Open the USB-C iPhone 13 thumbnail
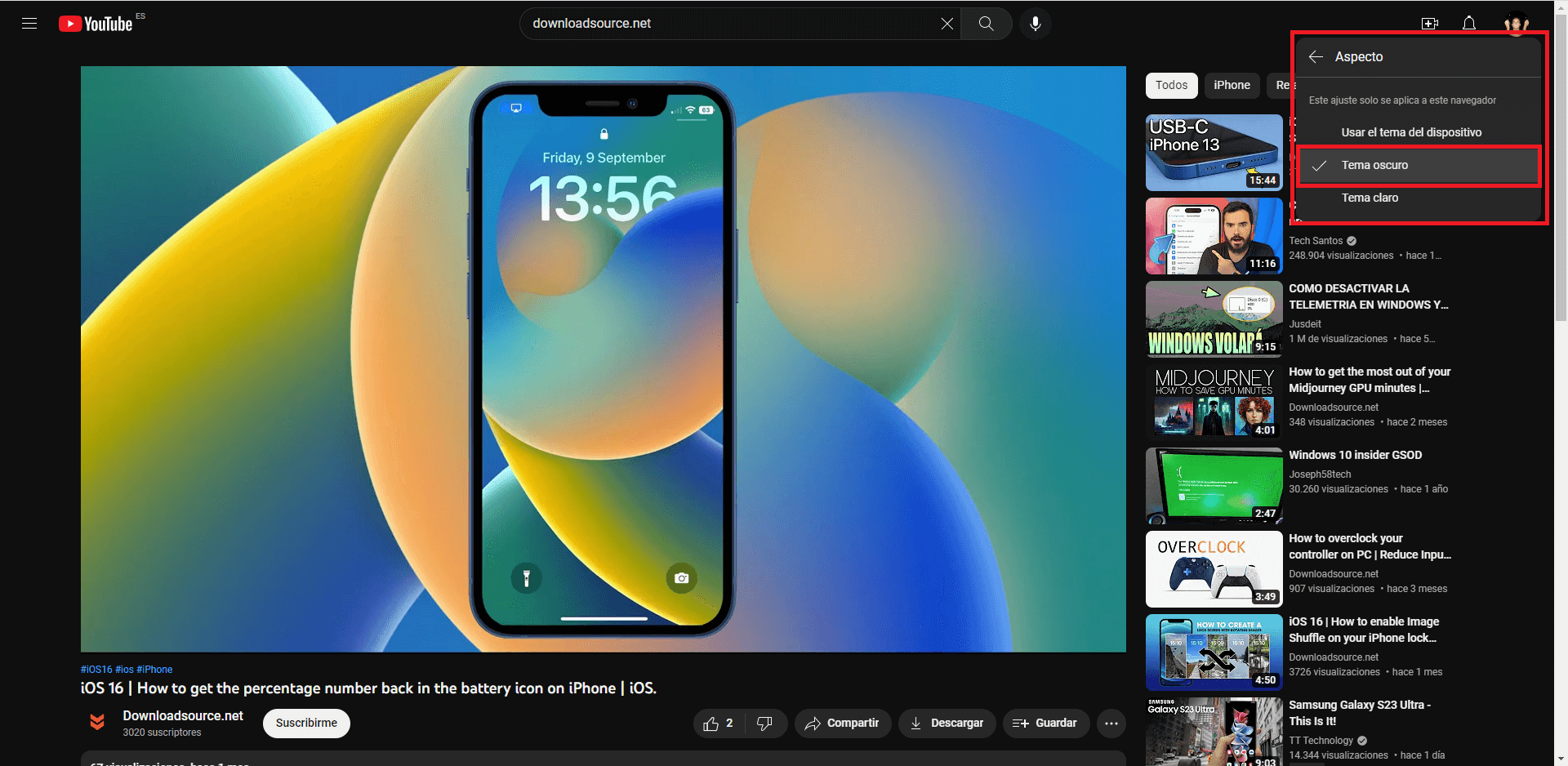1568x766 pixels. click(1214, 153)
